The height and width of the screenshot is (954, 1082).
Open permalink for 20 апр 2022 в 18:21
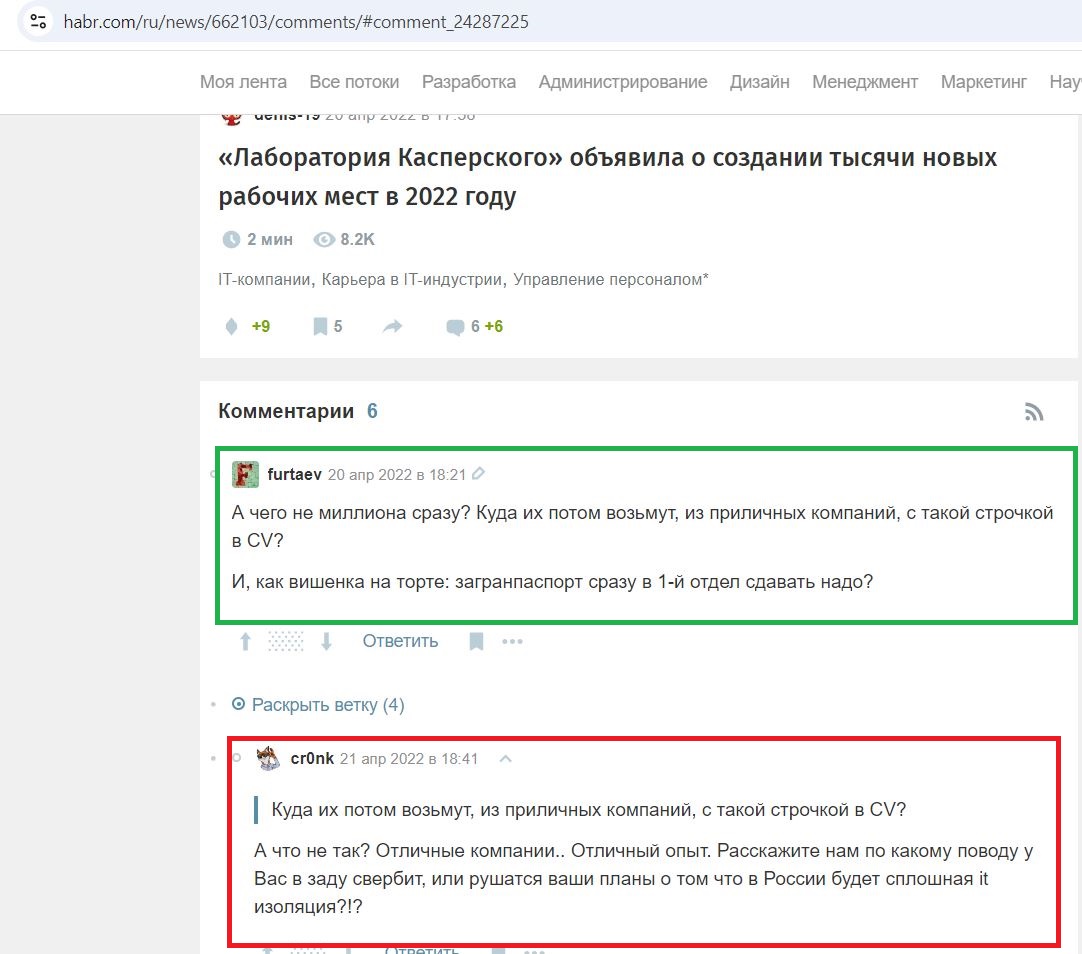click(397, 475)
